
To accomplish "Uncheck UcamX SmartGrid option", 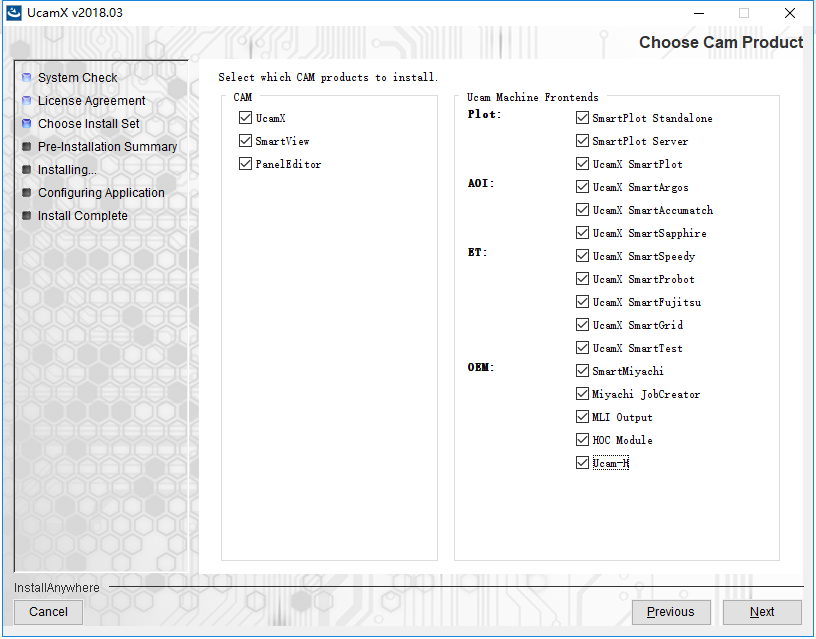I will 582,325.
